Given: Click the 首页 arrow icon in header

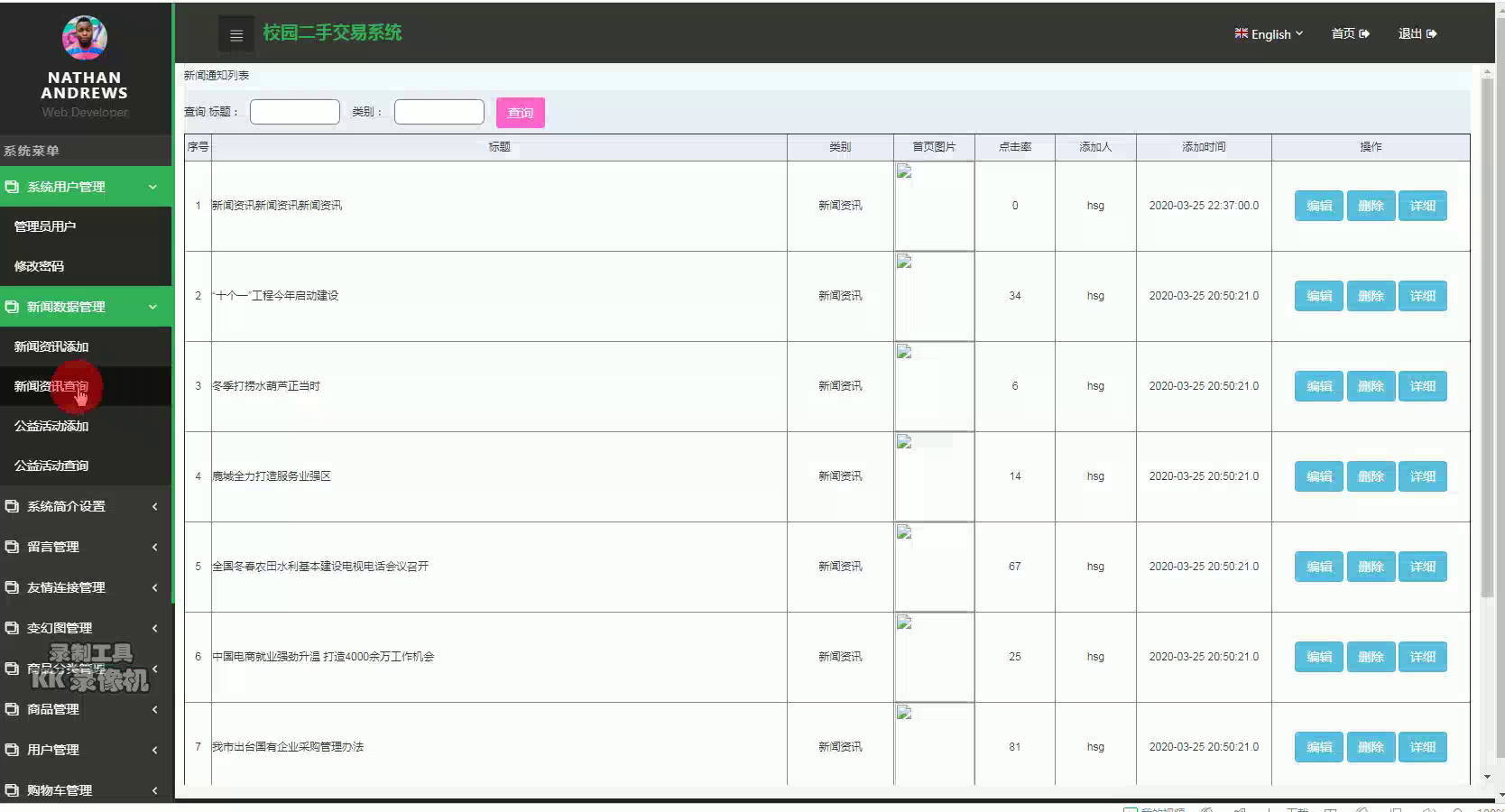Looking at the screenshot, I should point(1364,33).
